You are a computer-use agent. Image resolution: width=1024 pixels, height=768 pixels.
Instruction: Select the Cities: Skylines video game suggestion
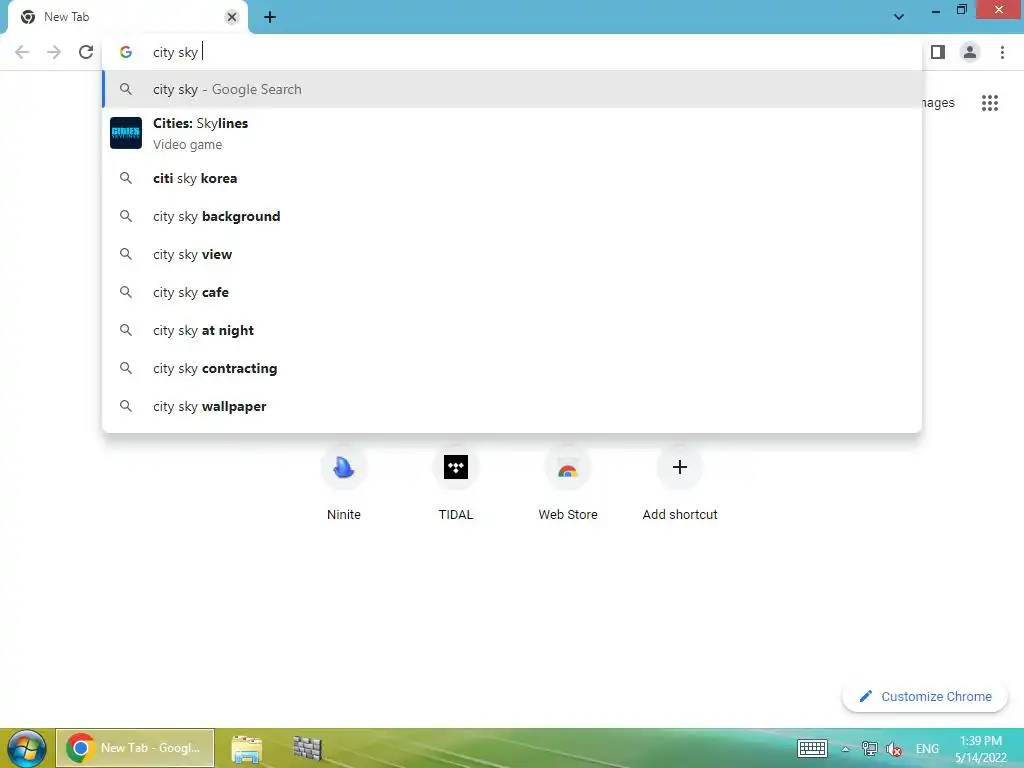pos(512,133)
